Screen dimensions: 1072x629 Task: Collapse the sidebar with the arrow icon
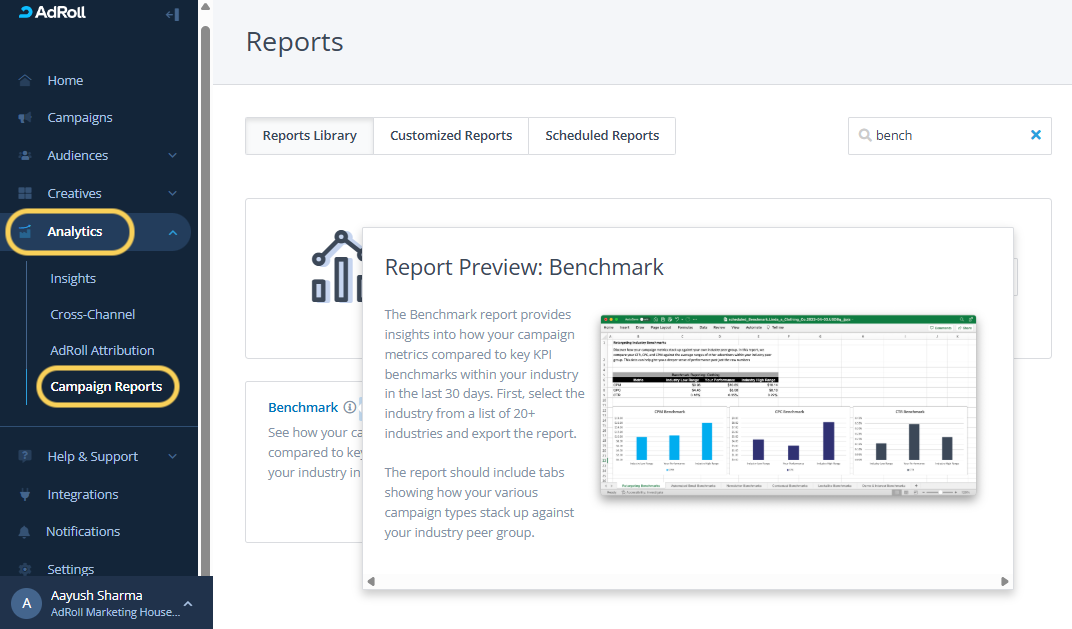click(x=172, y=14)
